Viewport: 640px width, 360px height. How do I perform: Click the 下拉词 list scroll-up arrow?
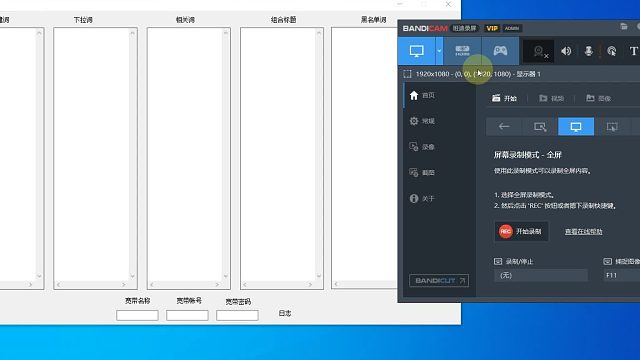tap(132, 33)
